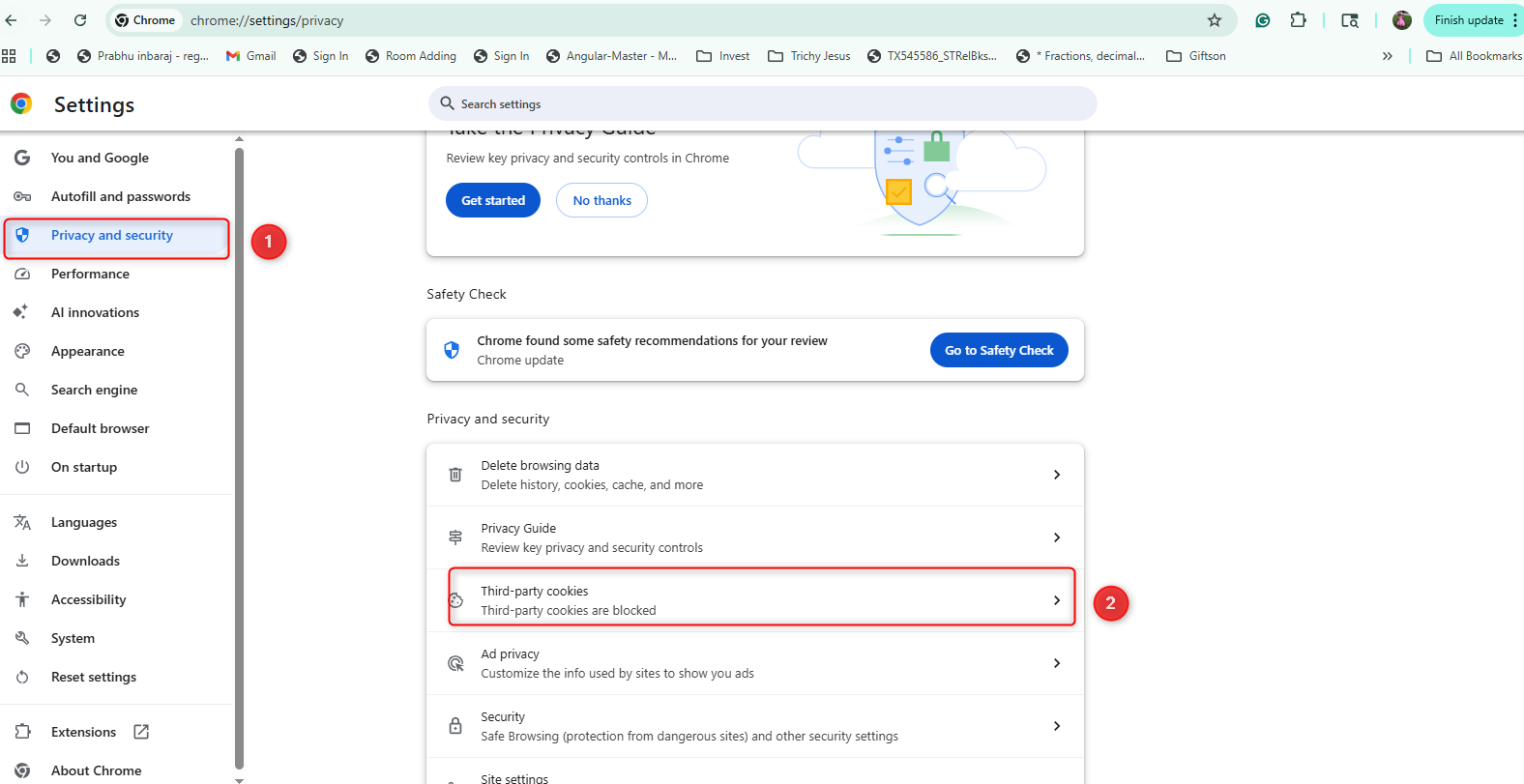Click the sidebar vertical scrollbar
Screen dimensions: 1524x784
[x=239, y=454]
